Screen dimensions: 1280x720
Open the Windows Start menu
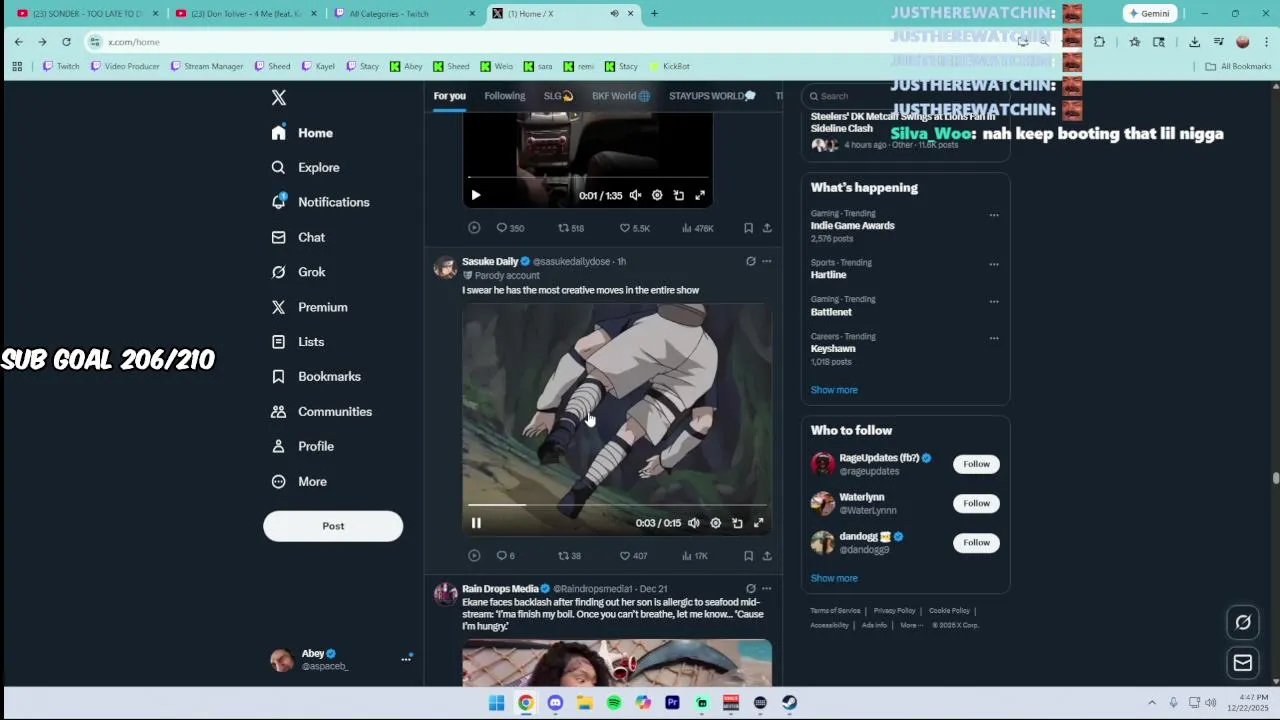pos(496,703)
